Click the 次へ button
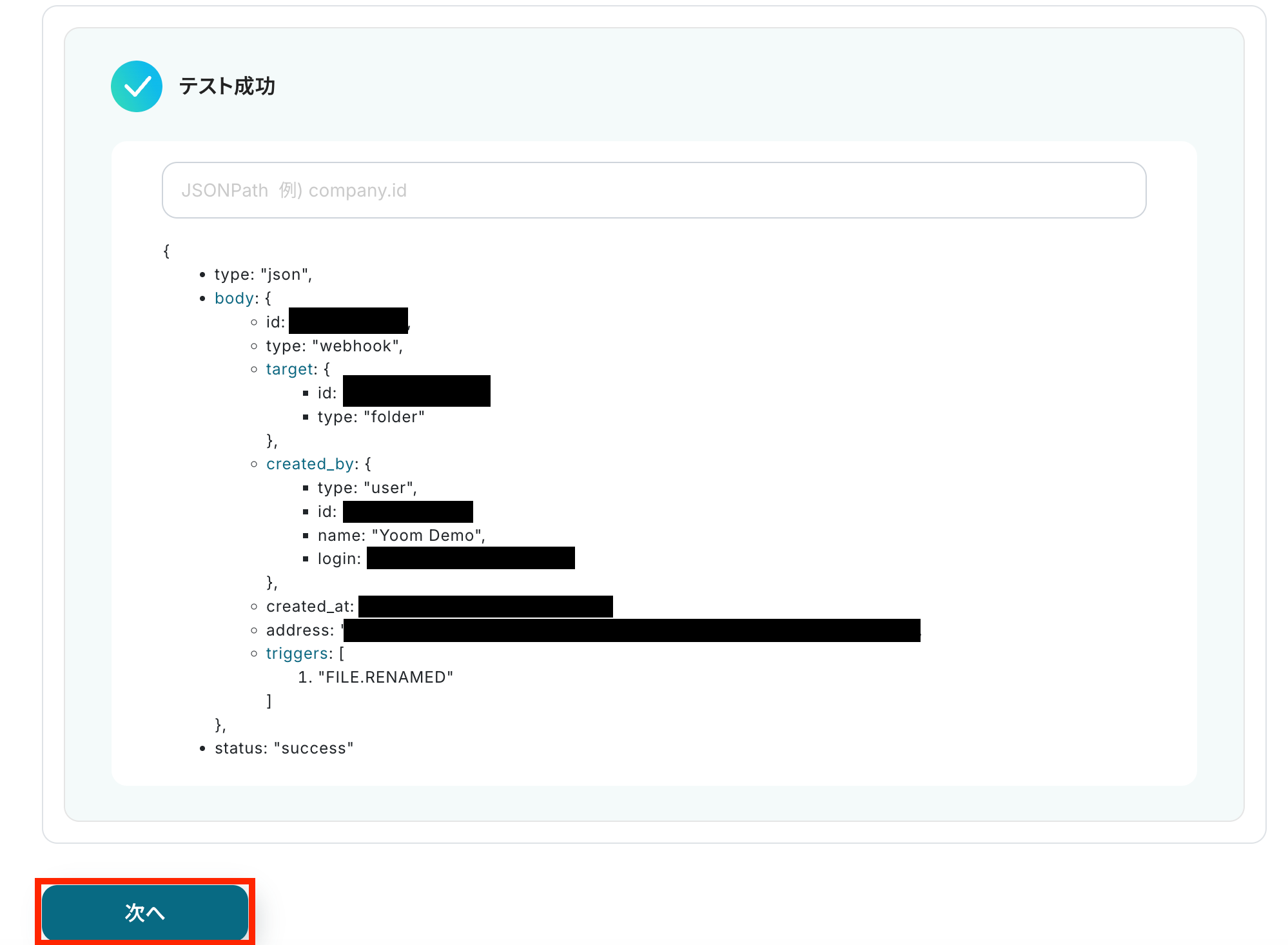This screenshot has height=945, width=1288. pyautogui.click(x=145, y=912)
